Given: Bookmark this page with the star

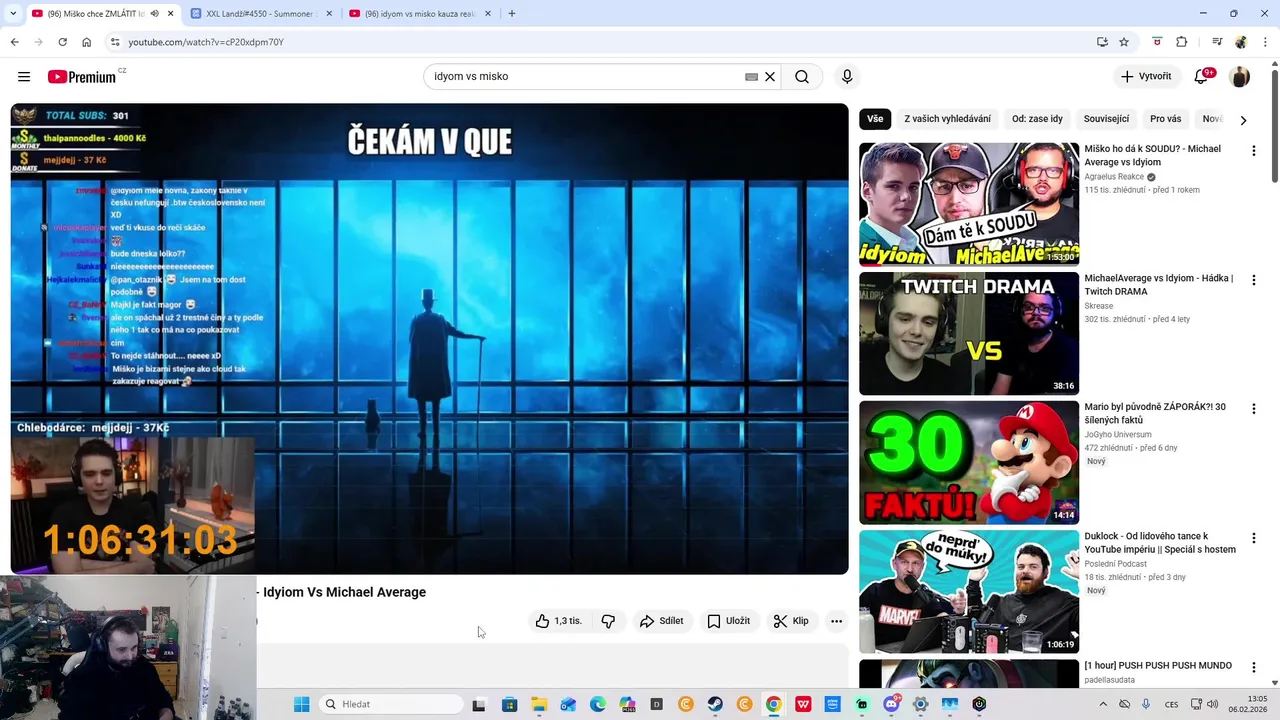Looking at the screenshot, I should tap(1124, 42).
